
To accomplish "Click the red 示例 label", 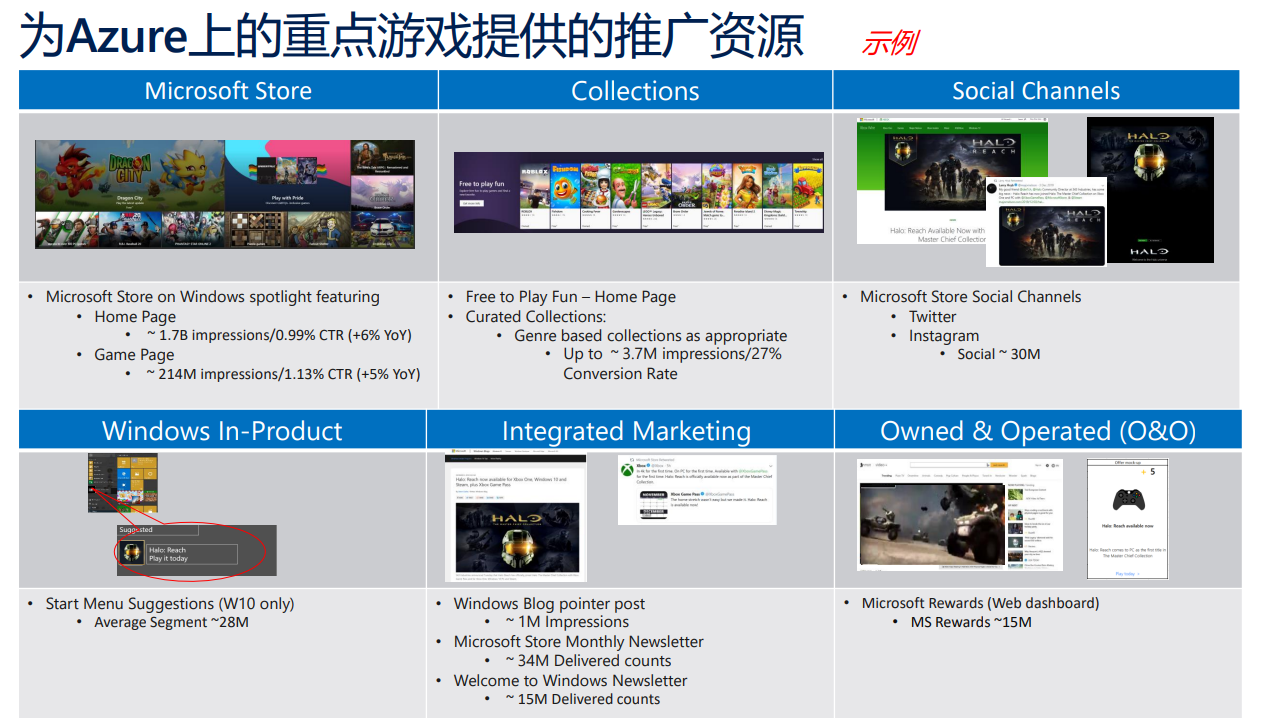I will coord(889,43).
